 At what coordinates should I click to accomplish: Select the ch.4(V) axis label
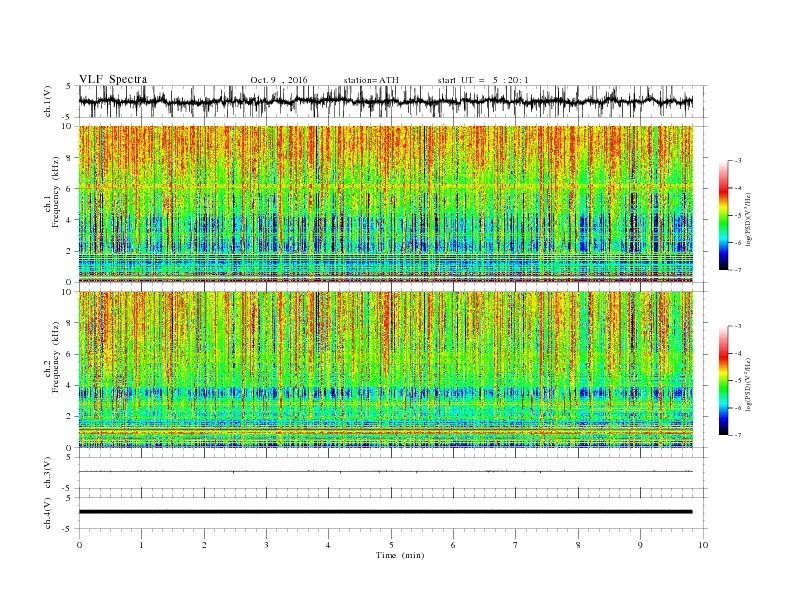48,513
